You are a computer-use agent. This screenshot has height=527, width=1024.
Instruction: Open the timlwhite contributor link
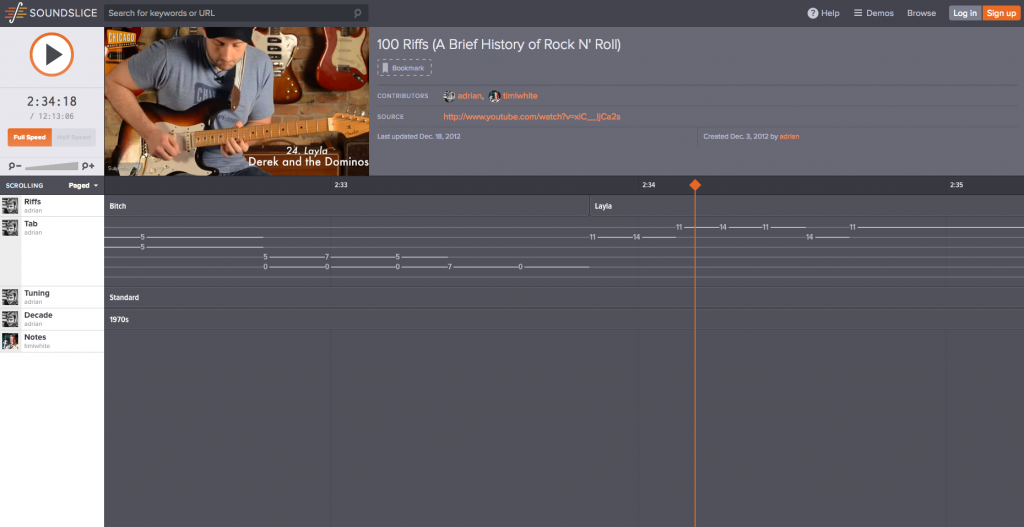[x=520, y=96]
